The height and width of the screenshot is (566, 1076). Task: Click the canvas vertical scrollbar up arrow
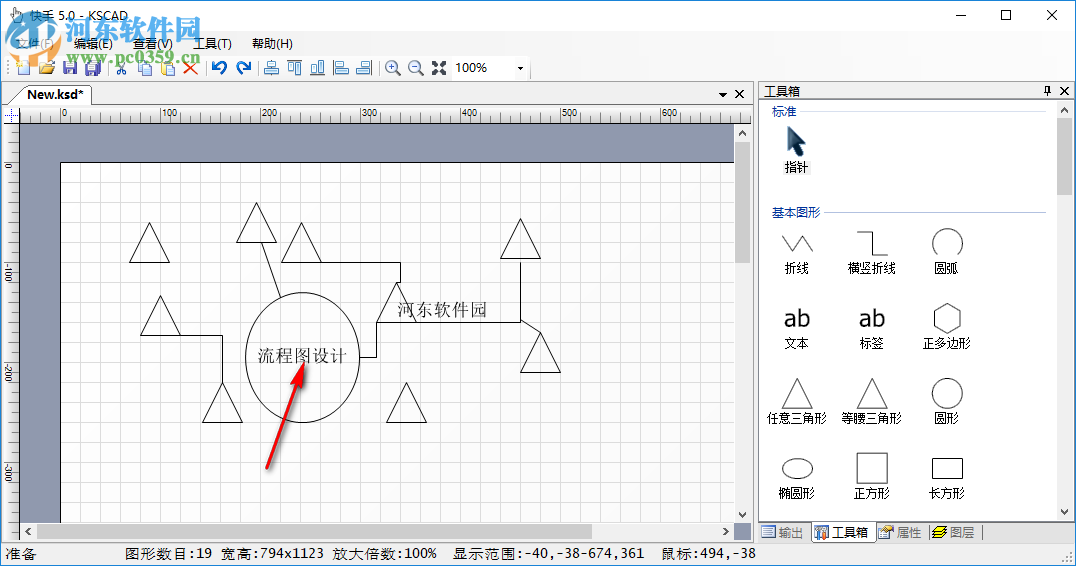[x=742, y=133]
